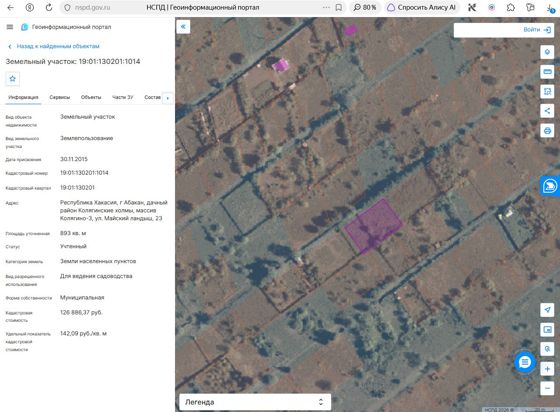This screenshot has width=560, height=412.
Task: Click the Войти login button
Action: coord(537,30)
